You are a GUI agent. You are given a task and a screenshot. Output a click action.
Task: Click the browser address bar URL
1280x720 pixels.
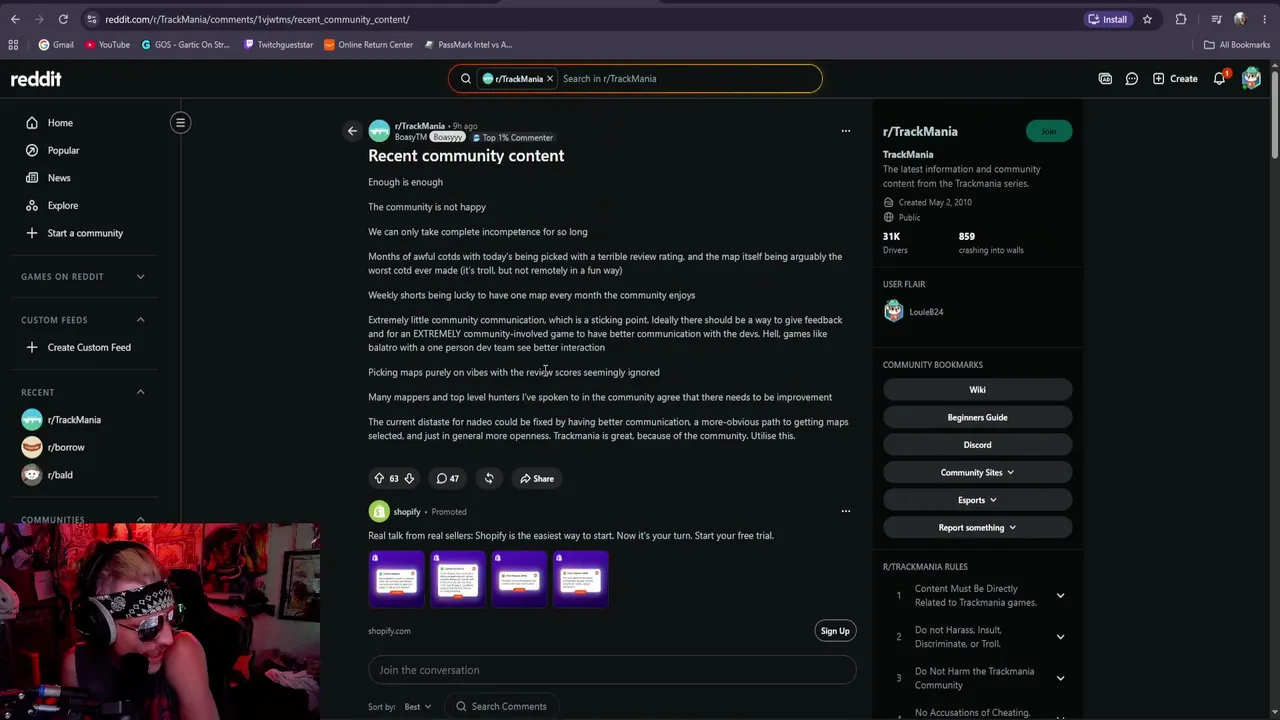(257, 19)
